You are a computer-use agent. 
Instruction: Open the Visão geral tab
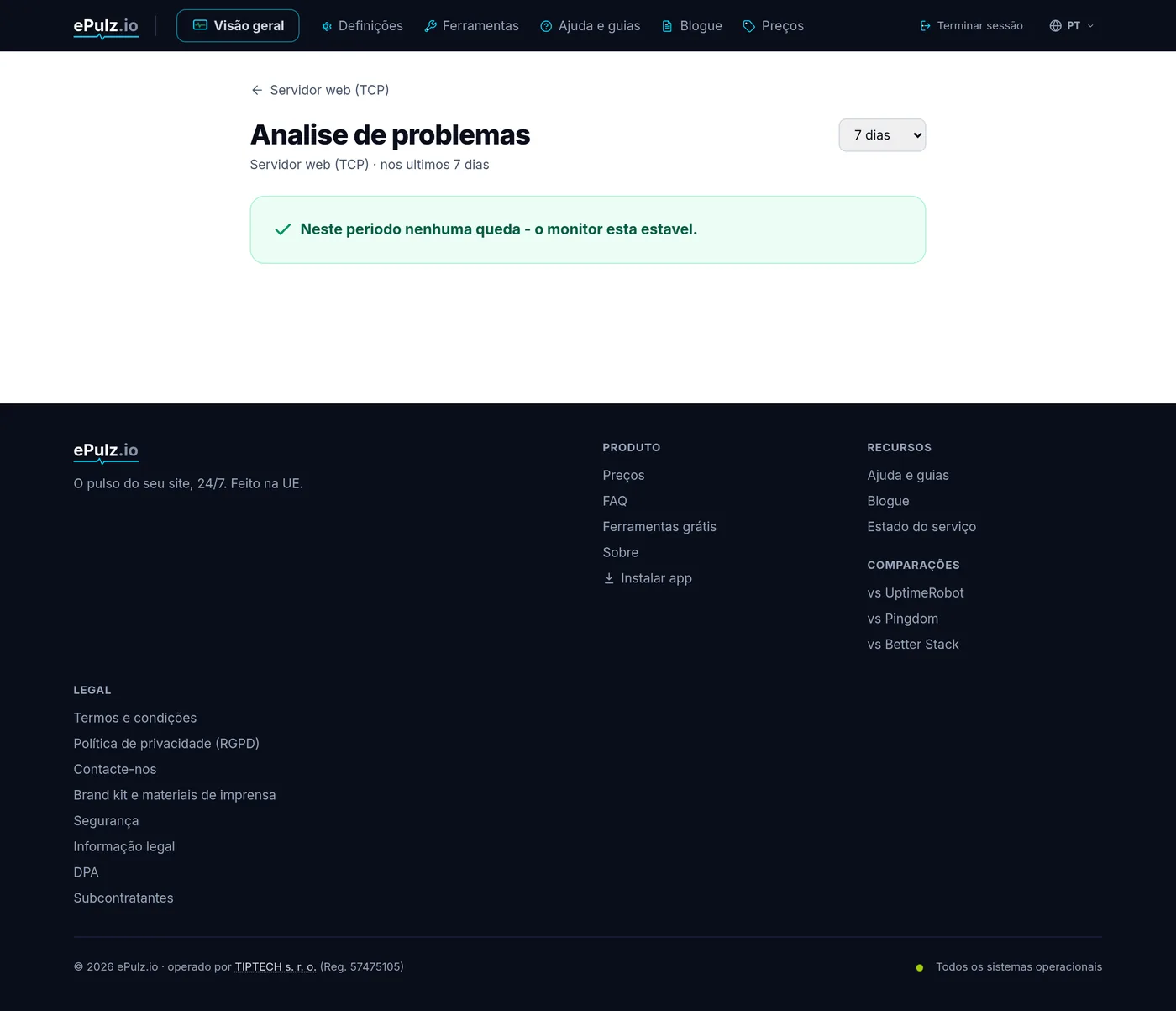238,26
